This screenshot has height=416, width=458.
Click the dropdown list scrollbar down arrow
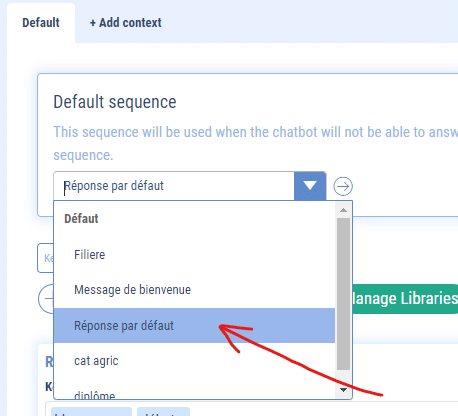click(x=343, y=390)
